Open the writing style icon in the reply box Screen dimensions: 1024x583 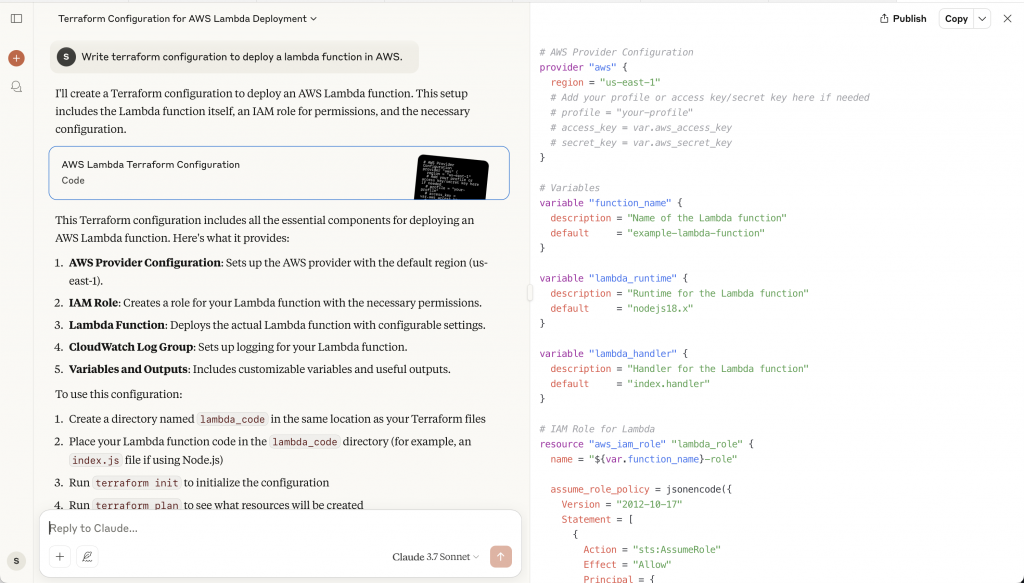tap(87, 557)
